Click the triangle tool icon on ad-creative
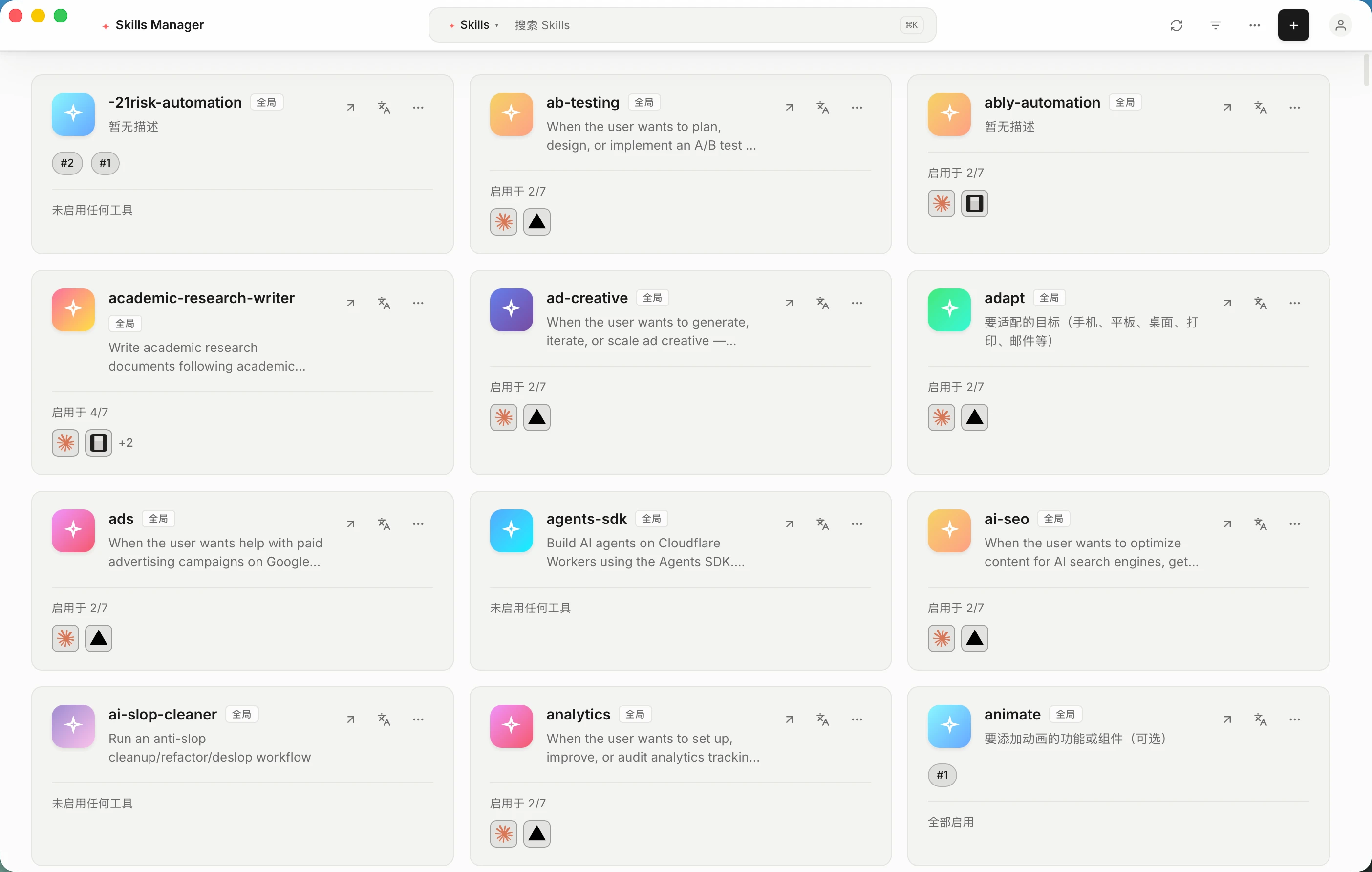Viewport: 1372px width, 872px height. pos(536,417)
